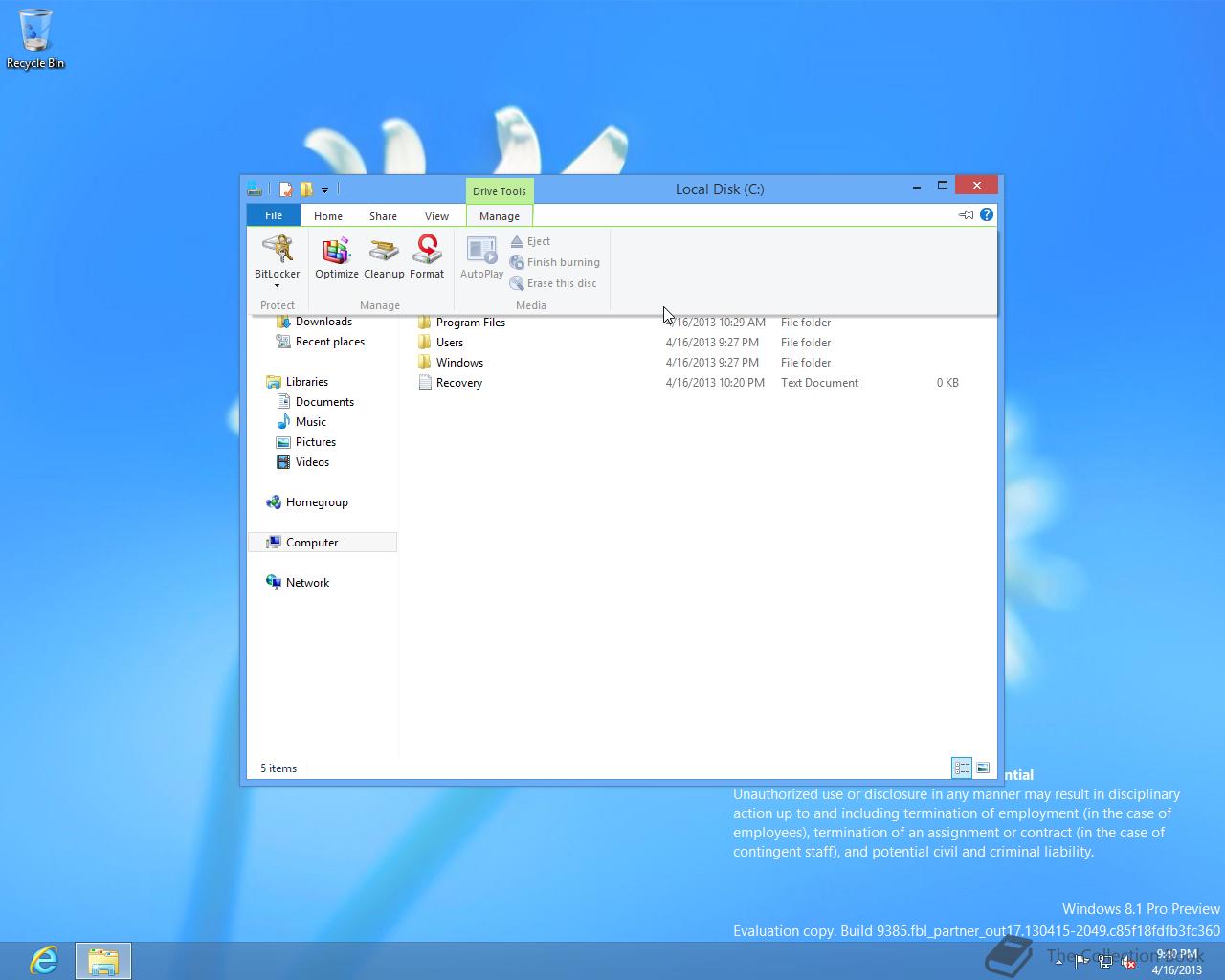Click File Explorer taskbar button
The height and width of the screenshot is (980, 1225).
(102, 960)
